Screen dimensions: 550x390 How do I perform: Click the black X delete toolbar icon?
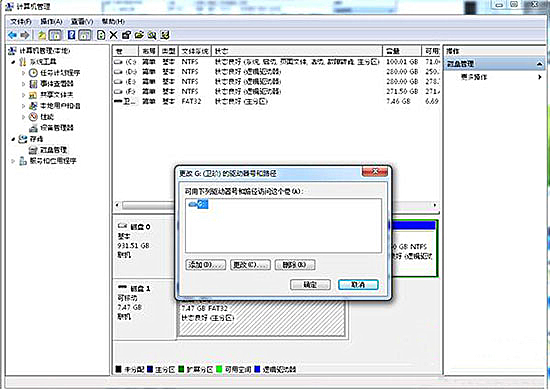tap(113, 35)
